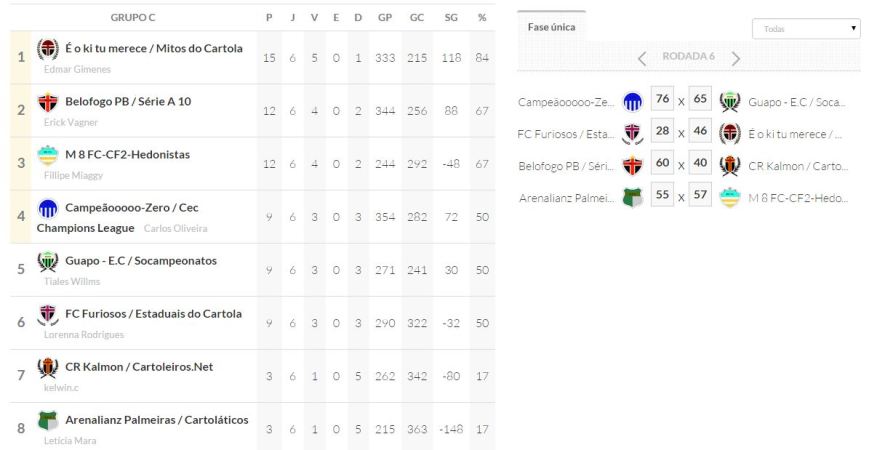
Task: Click the M 8 FC-CF2-Hedonistas crest in standings
Action: (48, 155)
